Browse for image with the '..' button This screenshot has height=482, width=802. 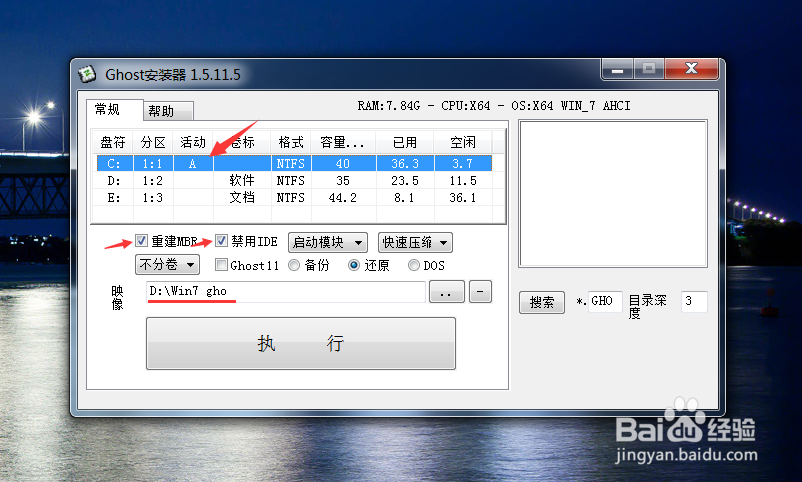pos(447,292)
